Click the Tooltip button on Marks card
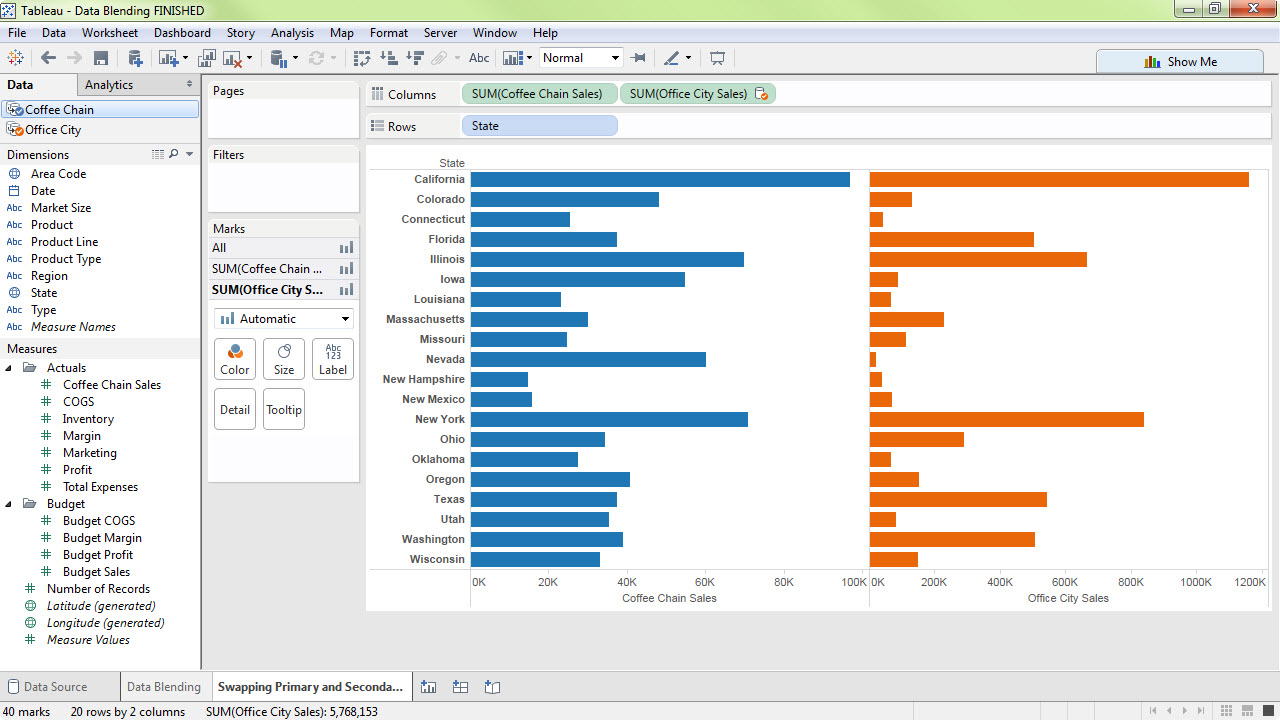The image size is (1280, 720). point(284,409)
